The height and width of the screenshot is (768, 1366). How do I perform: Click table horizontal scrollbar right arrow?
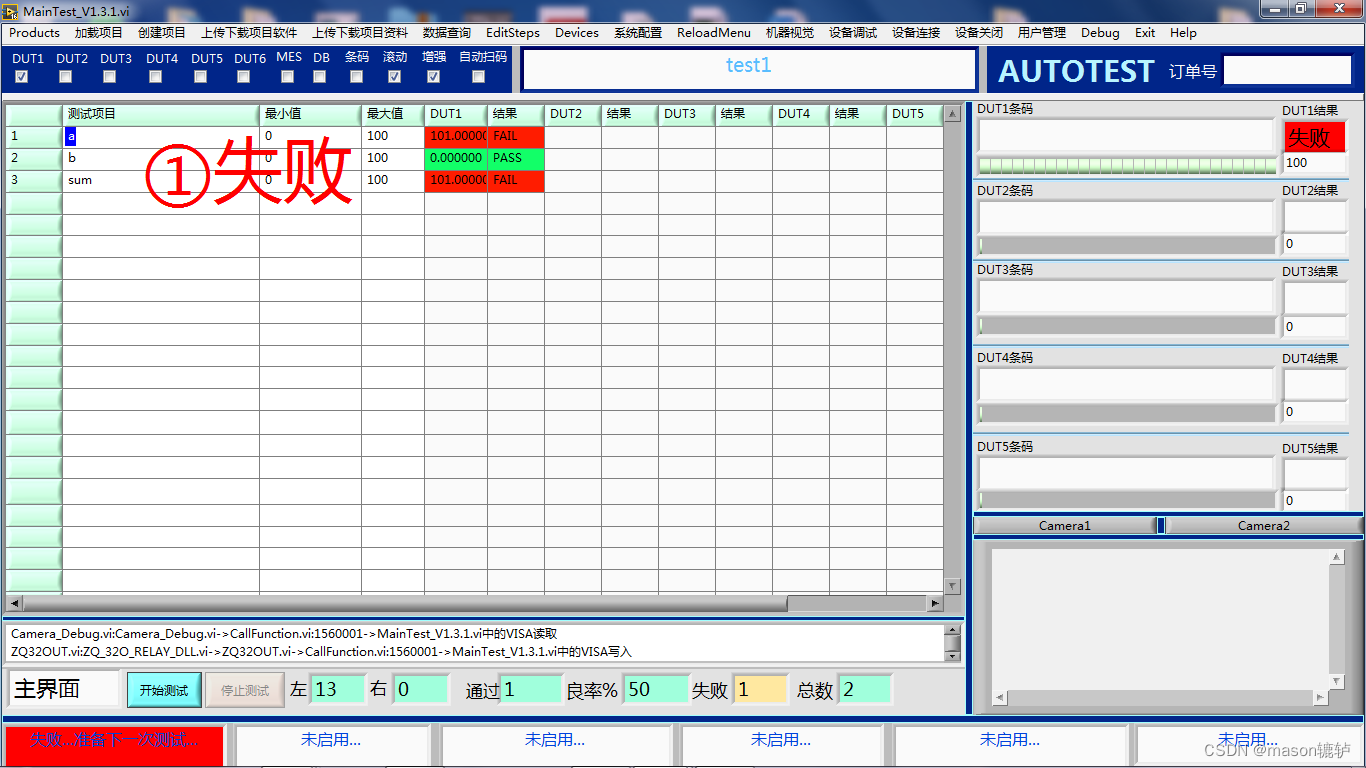click(x=935, y=603)
